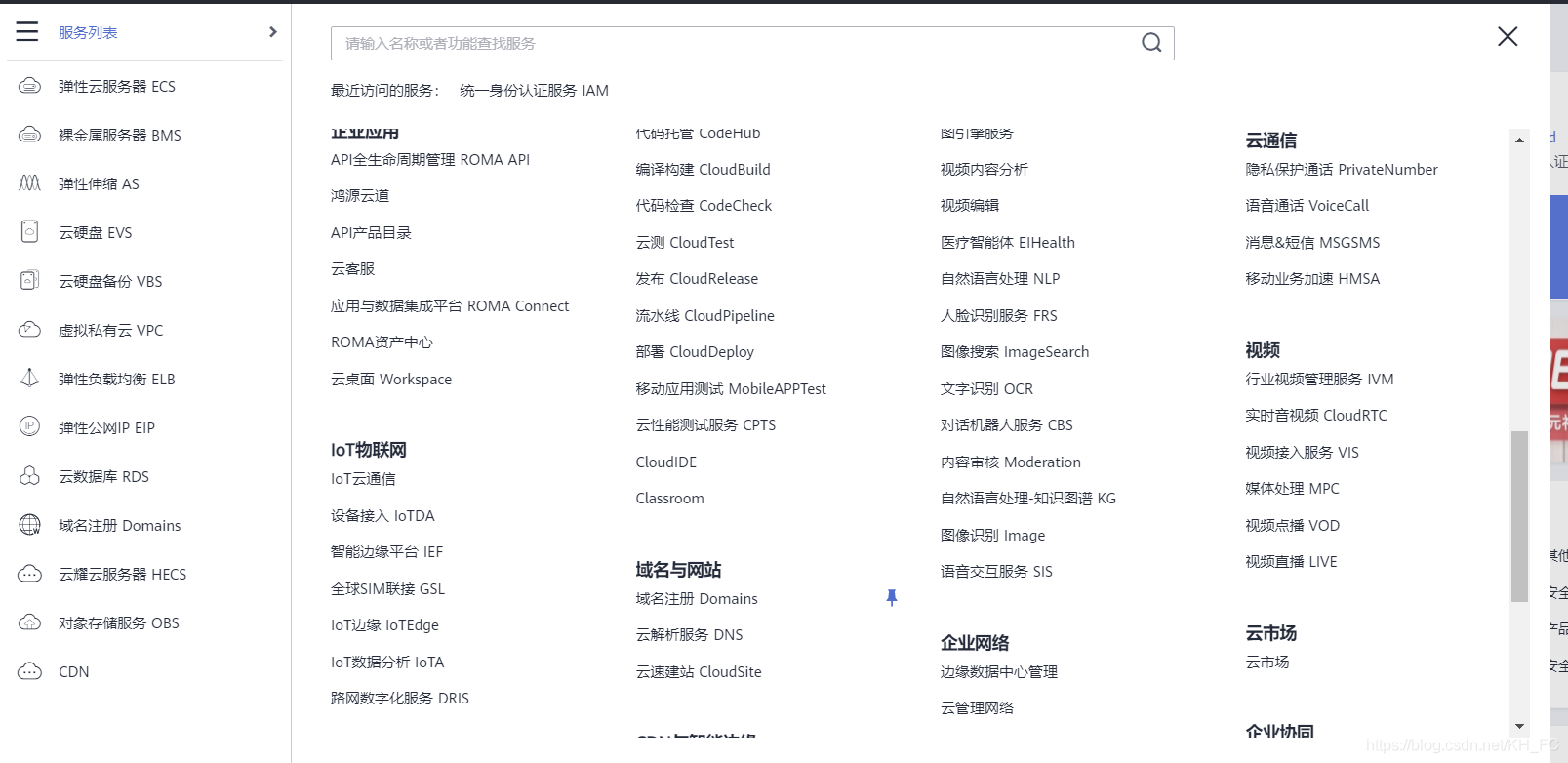Open 人脸识别服务 FRS

[x=999, y=315]
